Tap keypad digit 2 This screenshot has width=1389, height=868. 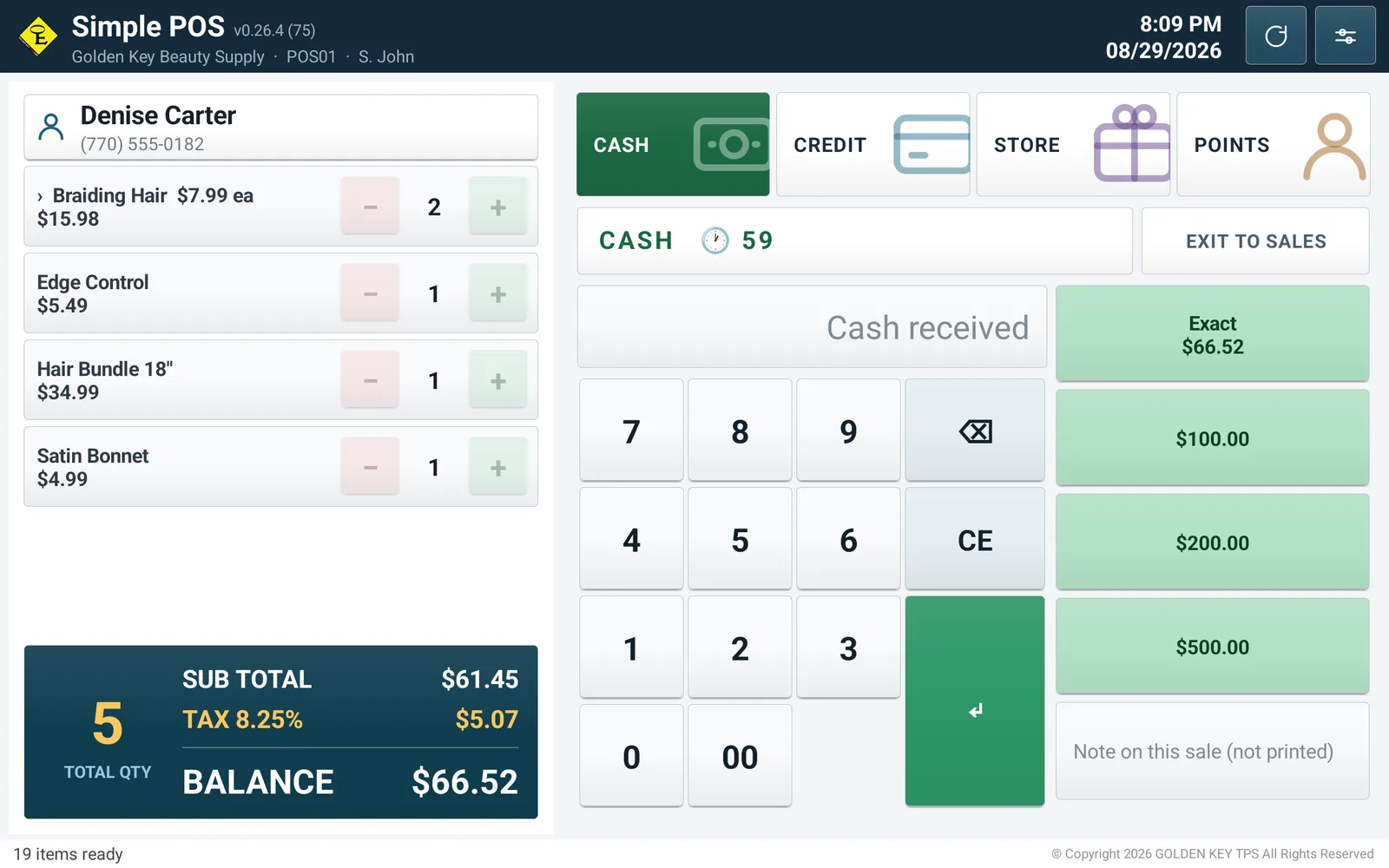[740, 648]
